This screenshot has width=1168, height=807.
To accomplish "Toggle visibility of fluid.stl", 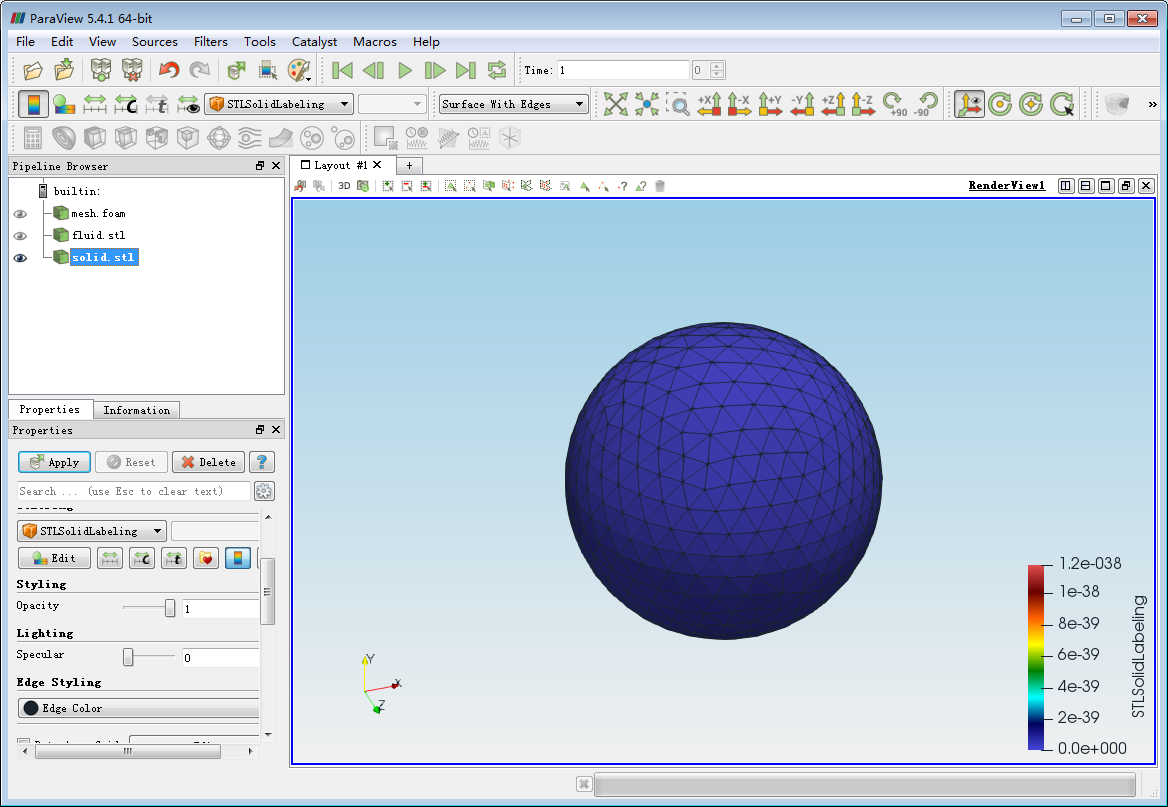I will click(20, 236).
